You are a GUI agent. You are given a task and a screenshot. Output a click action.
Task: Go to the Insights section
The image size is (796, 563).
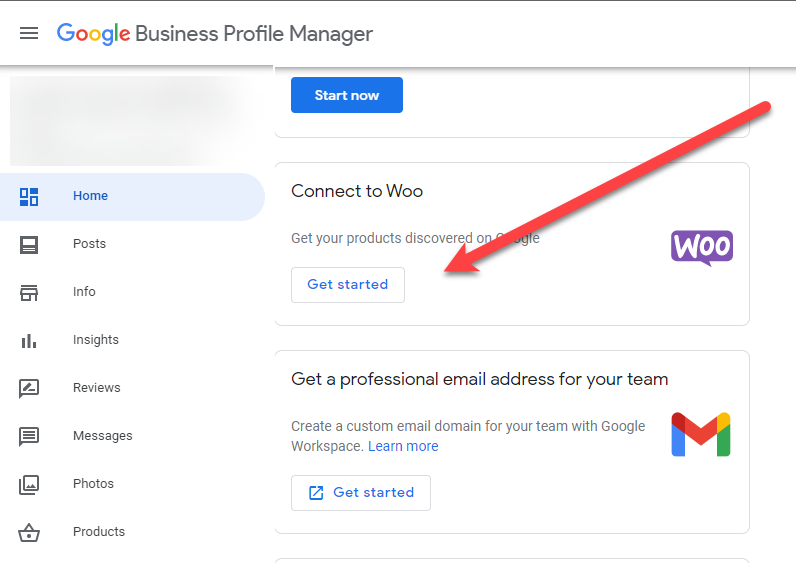[96, 340]
